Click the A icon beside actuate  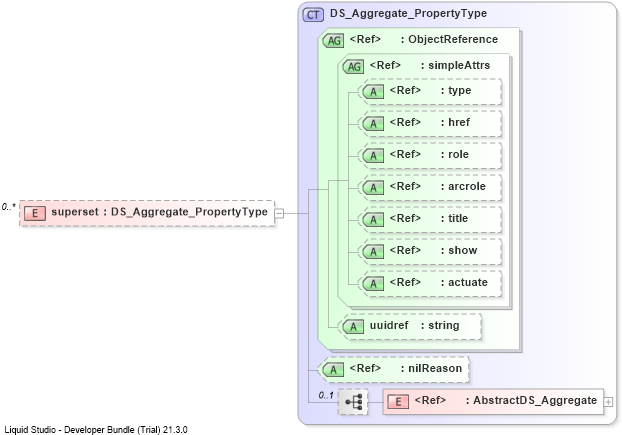(x=373, y=284)
